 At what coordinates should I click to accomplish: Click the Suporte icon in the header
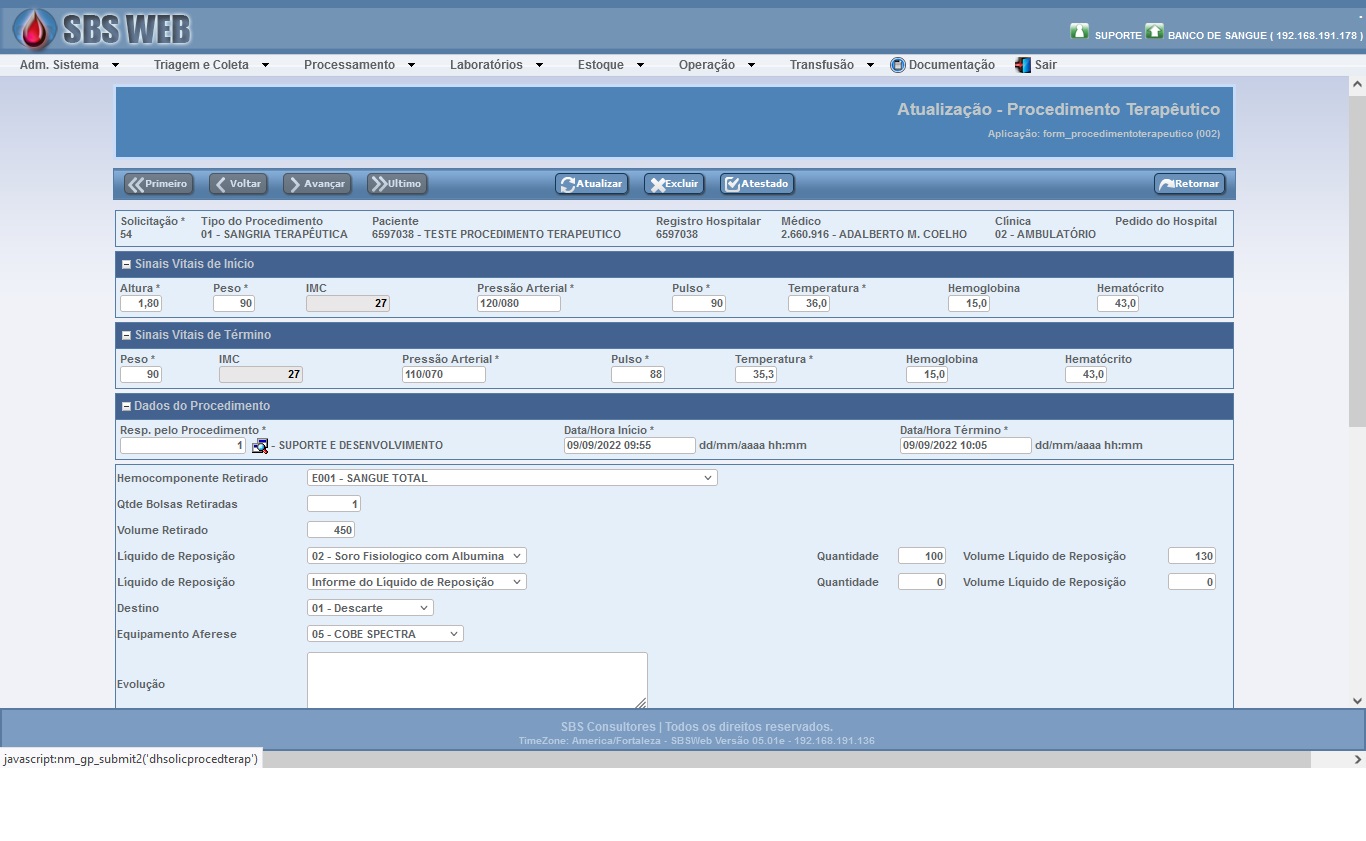(x=1079, y=32)
